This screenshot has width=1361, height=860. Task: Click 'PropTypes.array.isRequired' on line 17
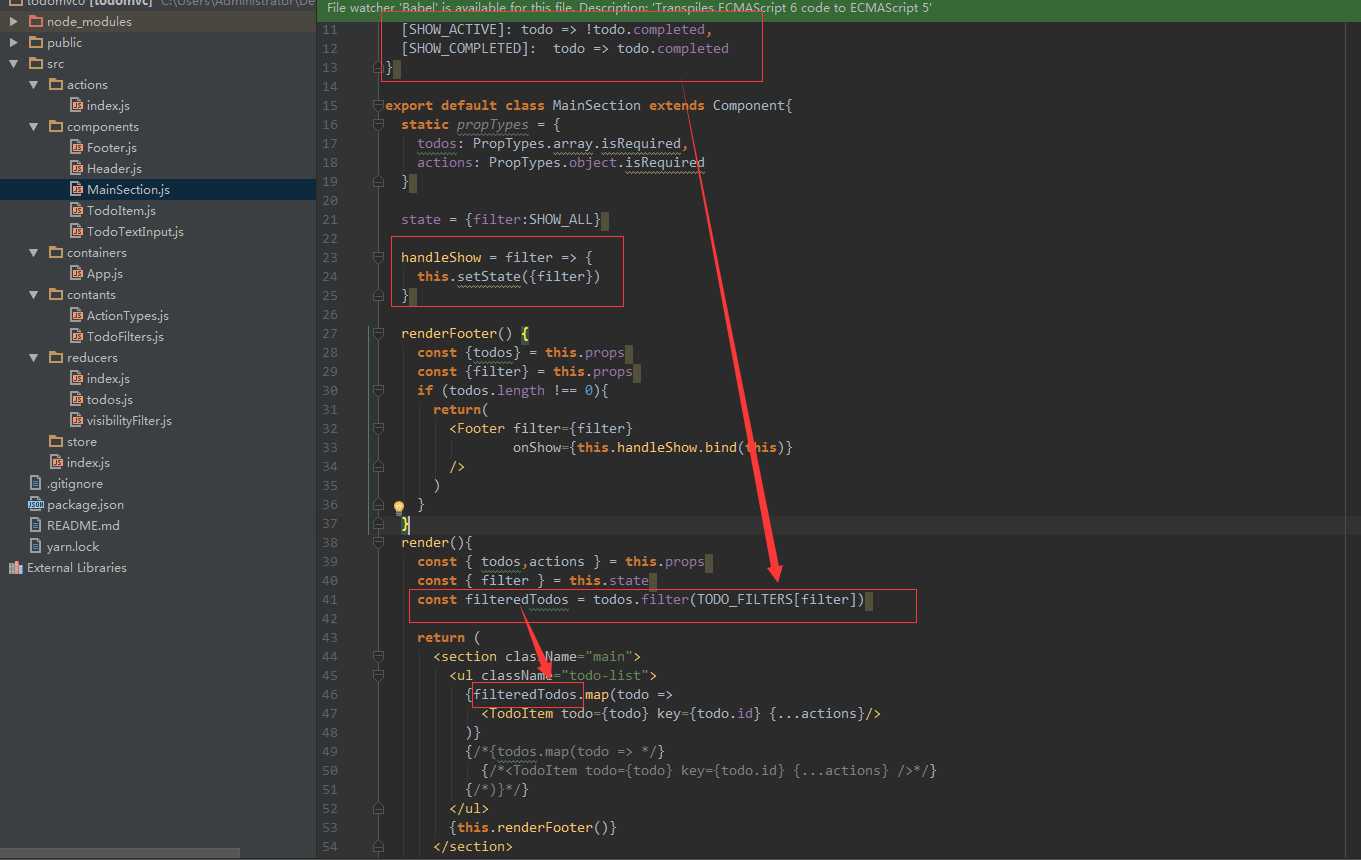(577, 143)
